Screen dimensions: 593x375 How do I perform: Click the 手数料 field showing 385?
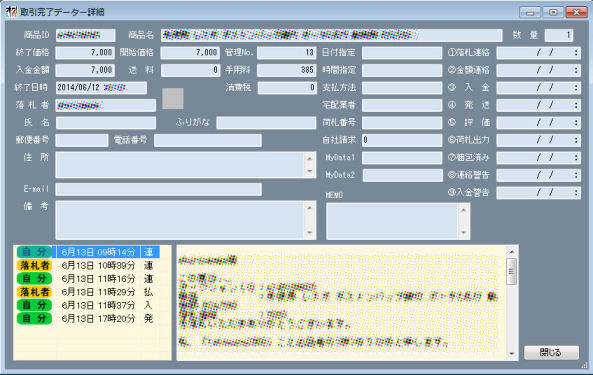(287, 70)
